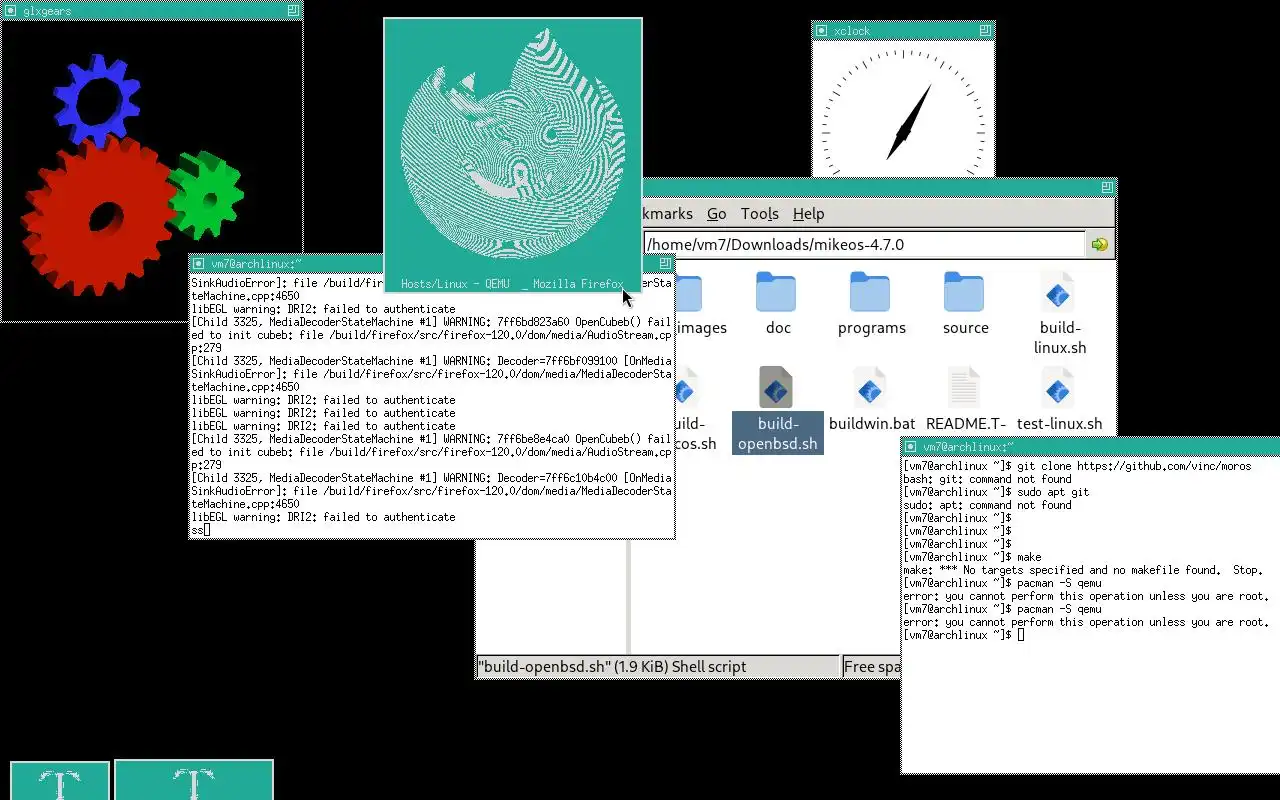The image size is (1280, 800).
Task: Select the test-linux.sh script icon
Action: click(1058, 387)
